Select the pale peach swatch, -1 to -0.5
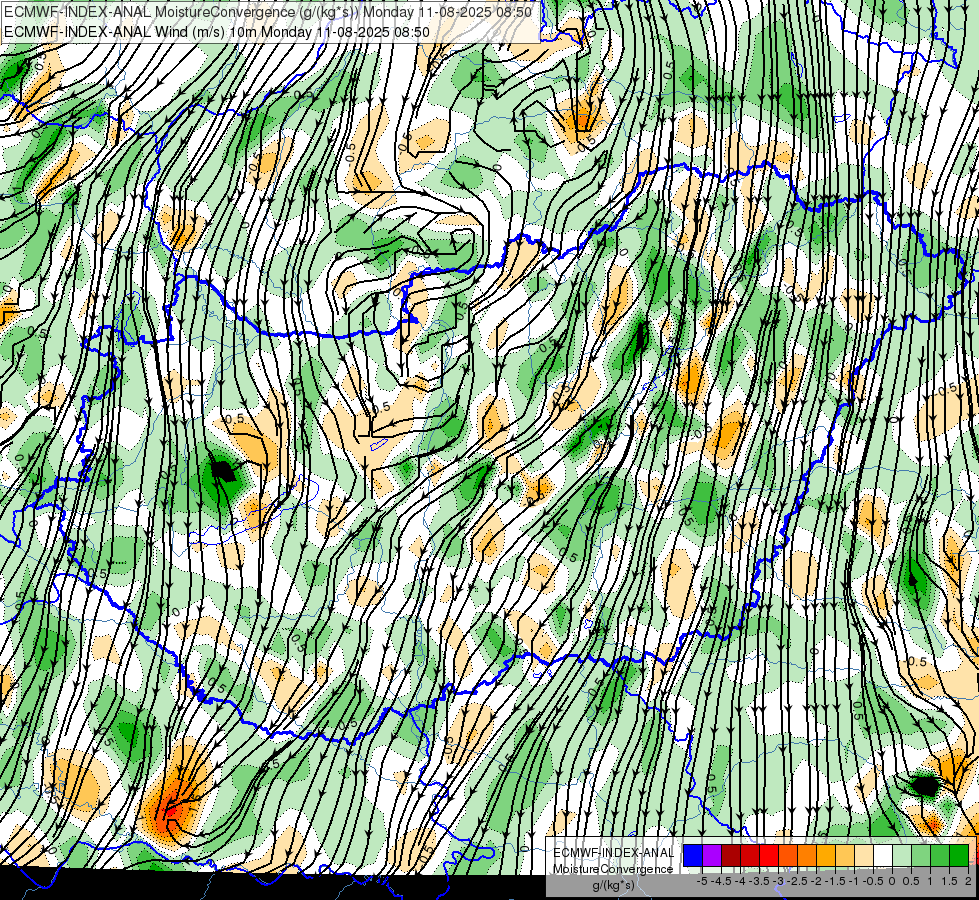This screenshot has height=900, width=979. coord(864,855)
